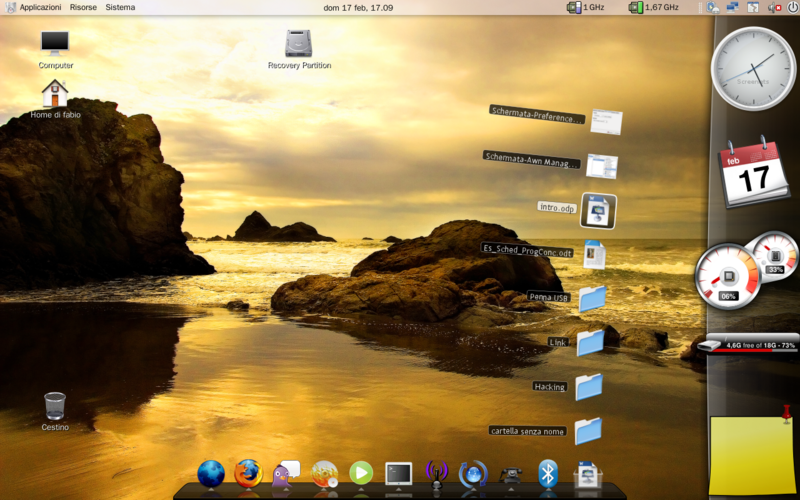Launch Firefox from the dock
The width and height of the screenshot is (800, 500).
(248, 473)
